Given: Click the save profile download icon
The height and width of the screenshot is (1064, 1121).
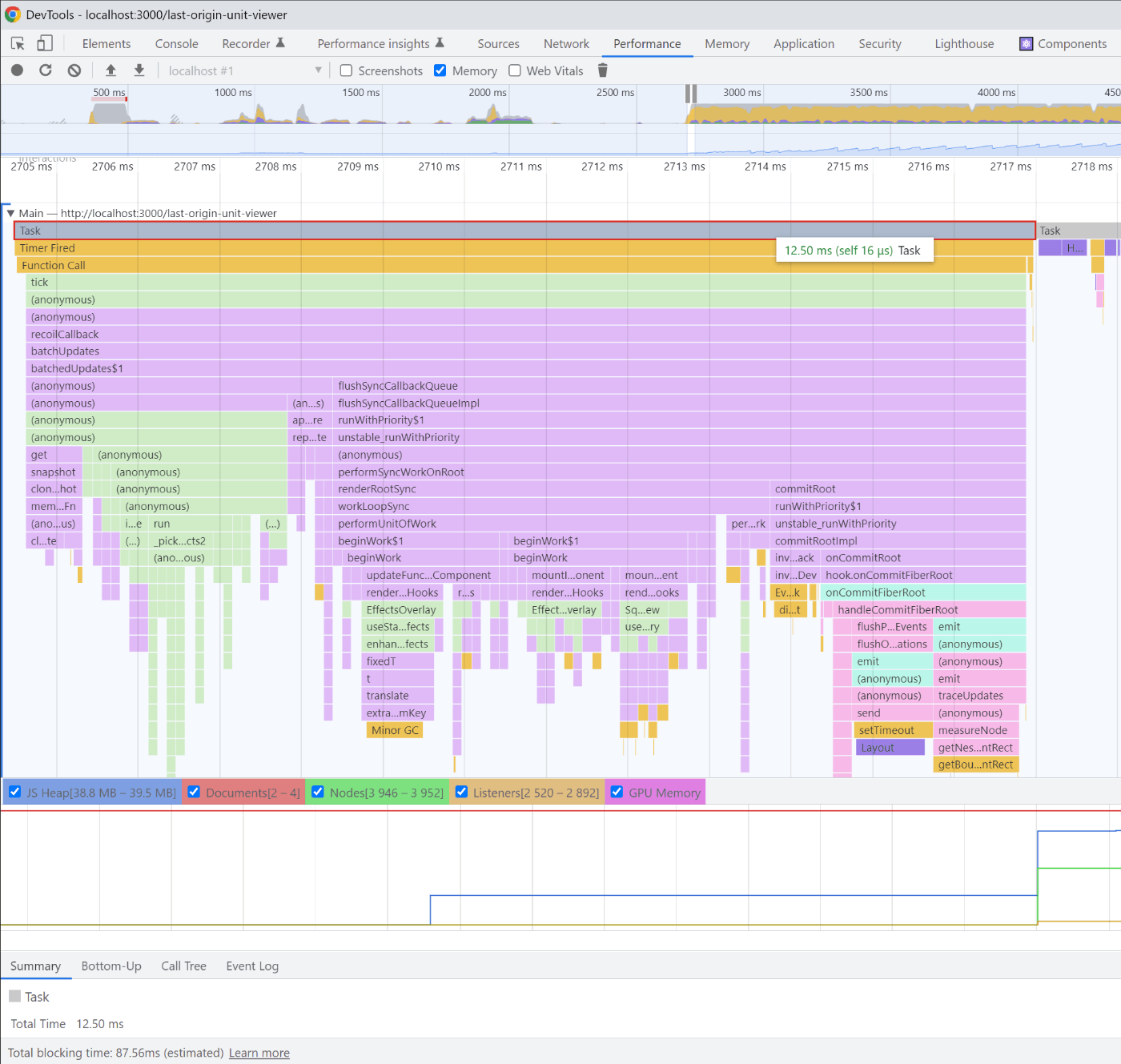Looking at the screenshot, I should (139, 70).
